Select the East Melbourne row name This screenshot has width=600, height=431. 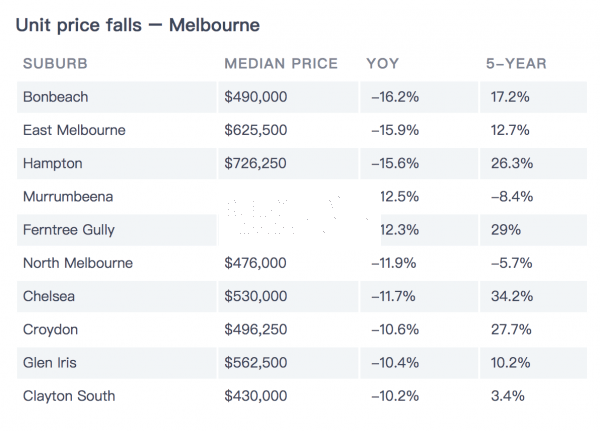[x=74, y=130]
